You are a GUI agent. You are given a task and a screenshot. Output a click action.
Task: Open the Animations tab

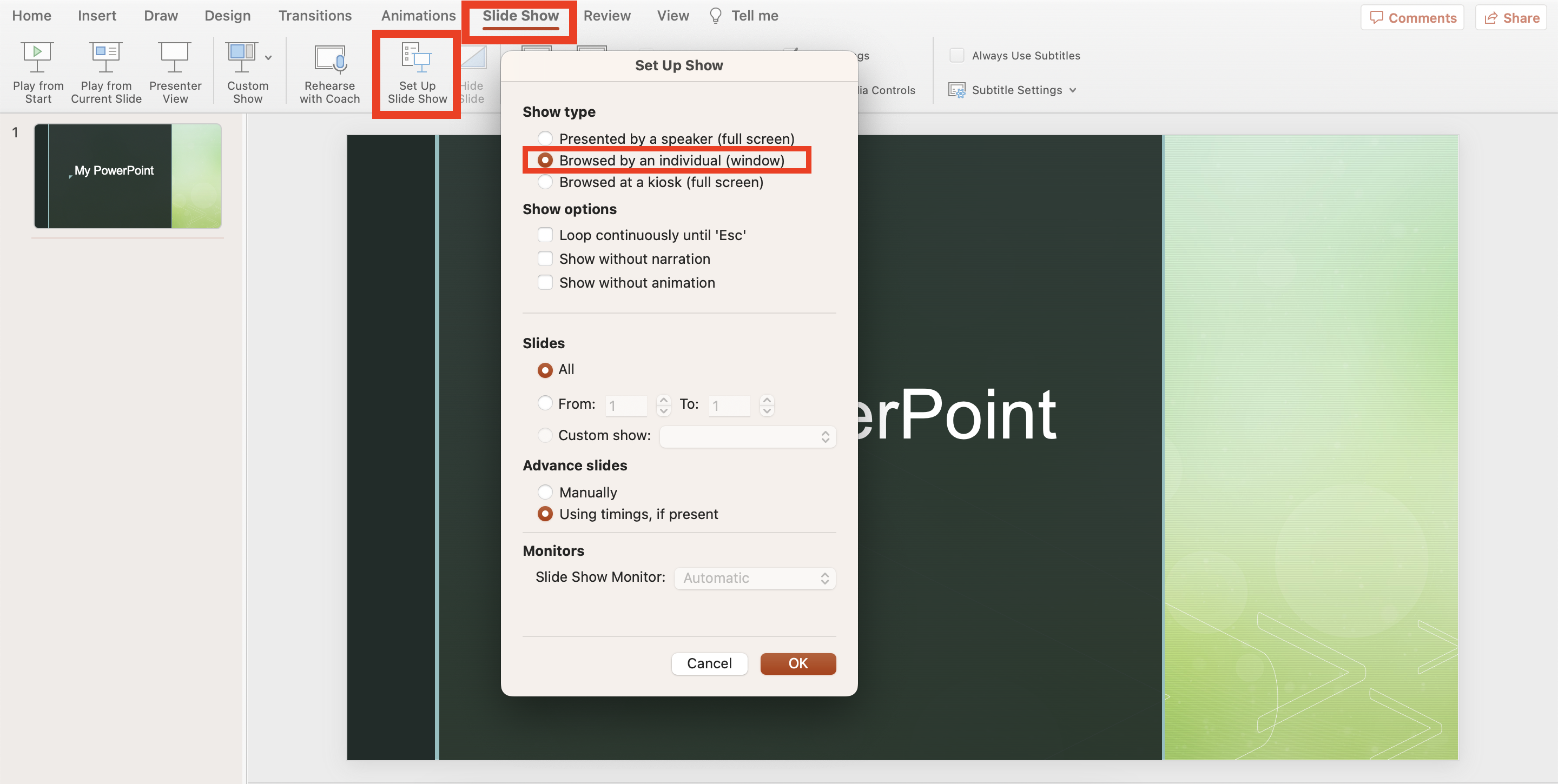click(418, 16)
